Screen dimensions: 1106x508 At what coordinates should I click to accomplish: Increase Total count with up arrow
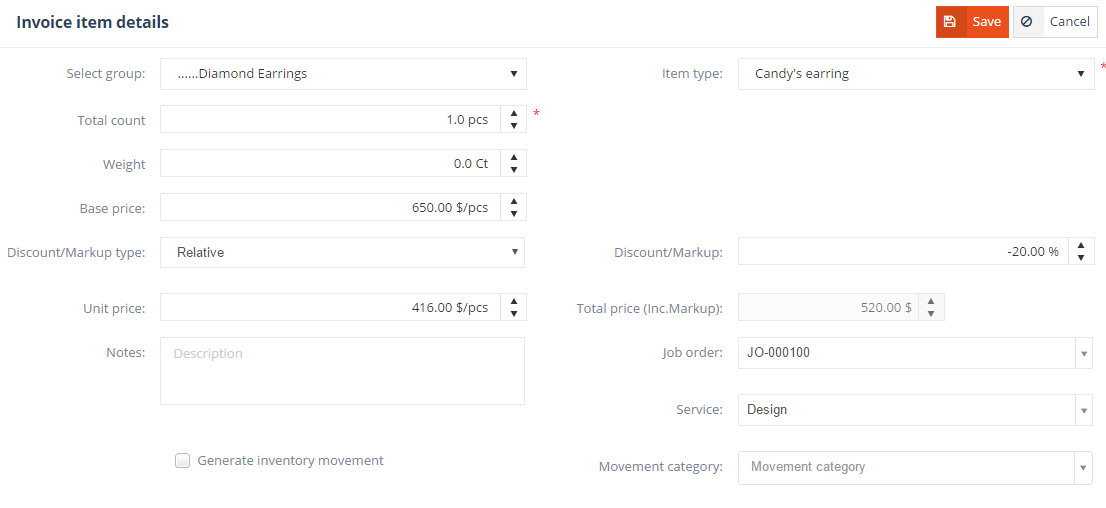pos(513,113)
